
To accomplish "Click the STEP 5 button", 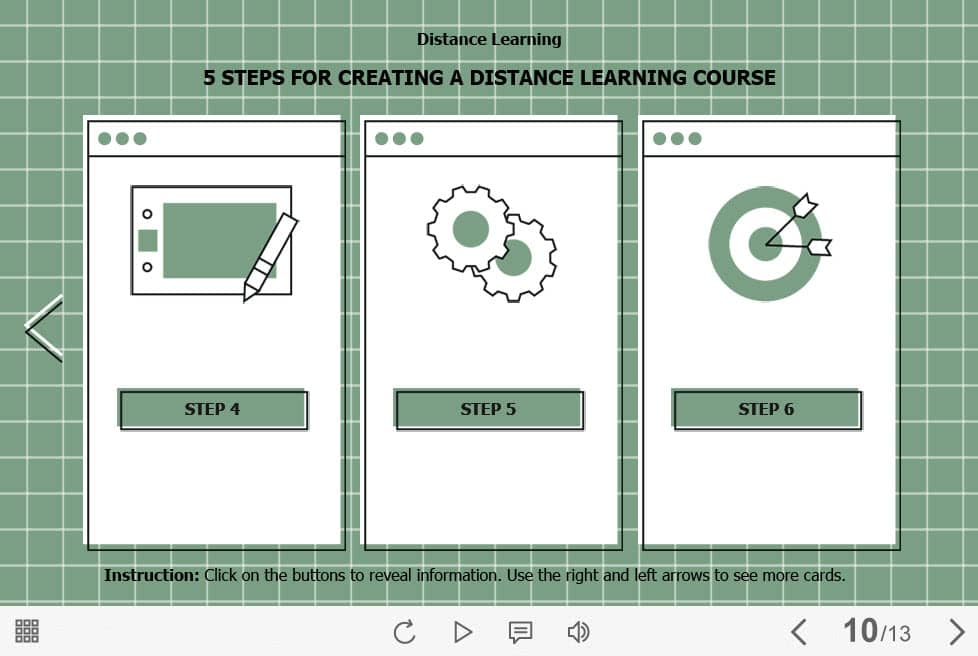I will click(489, 409).
